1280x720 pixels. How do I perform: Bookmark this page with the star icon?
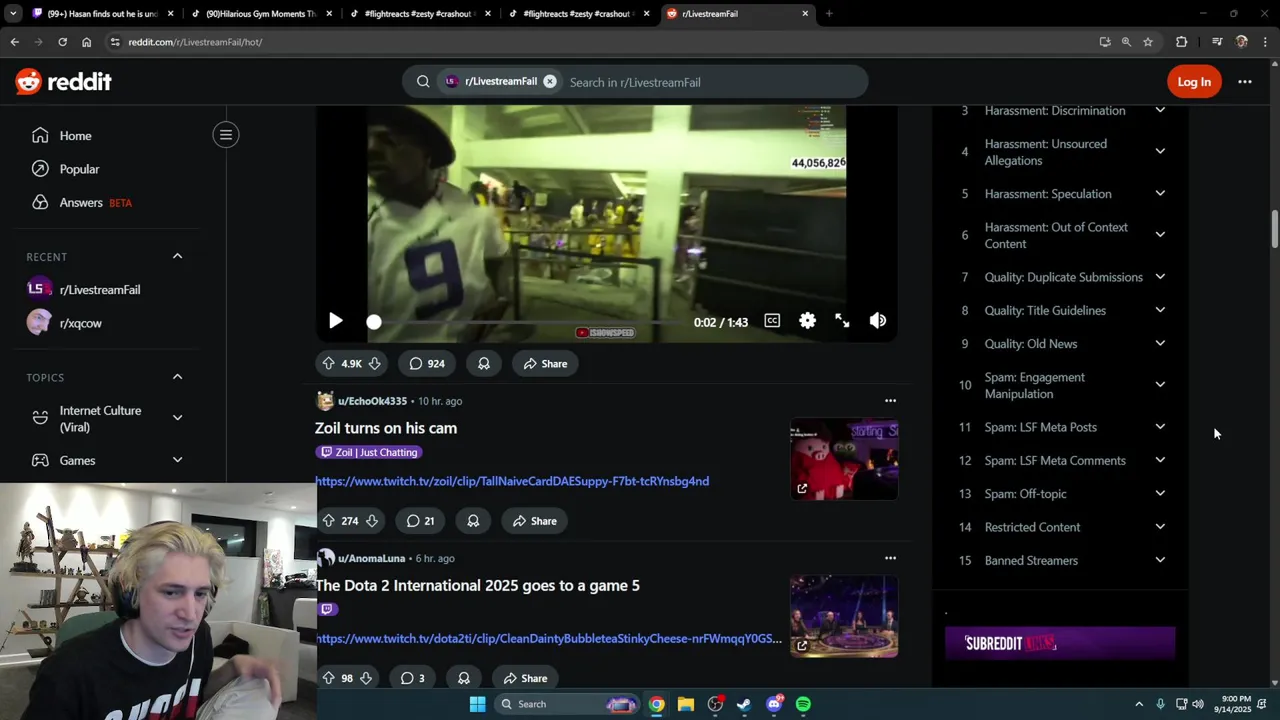1148,42
